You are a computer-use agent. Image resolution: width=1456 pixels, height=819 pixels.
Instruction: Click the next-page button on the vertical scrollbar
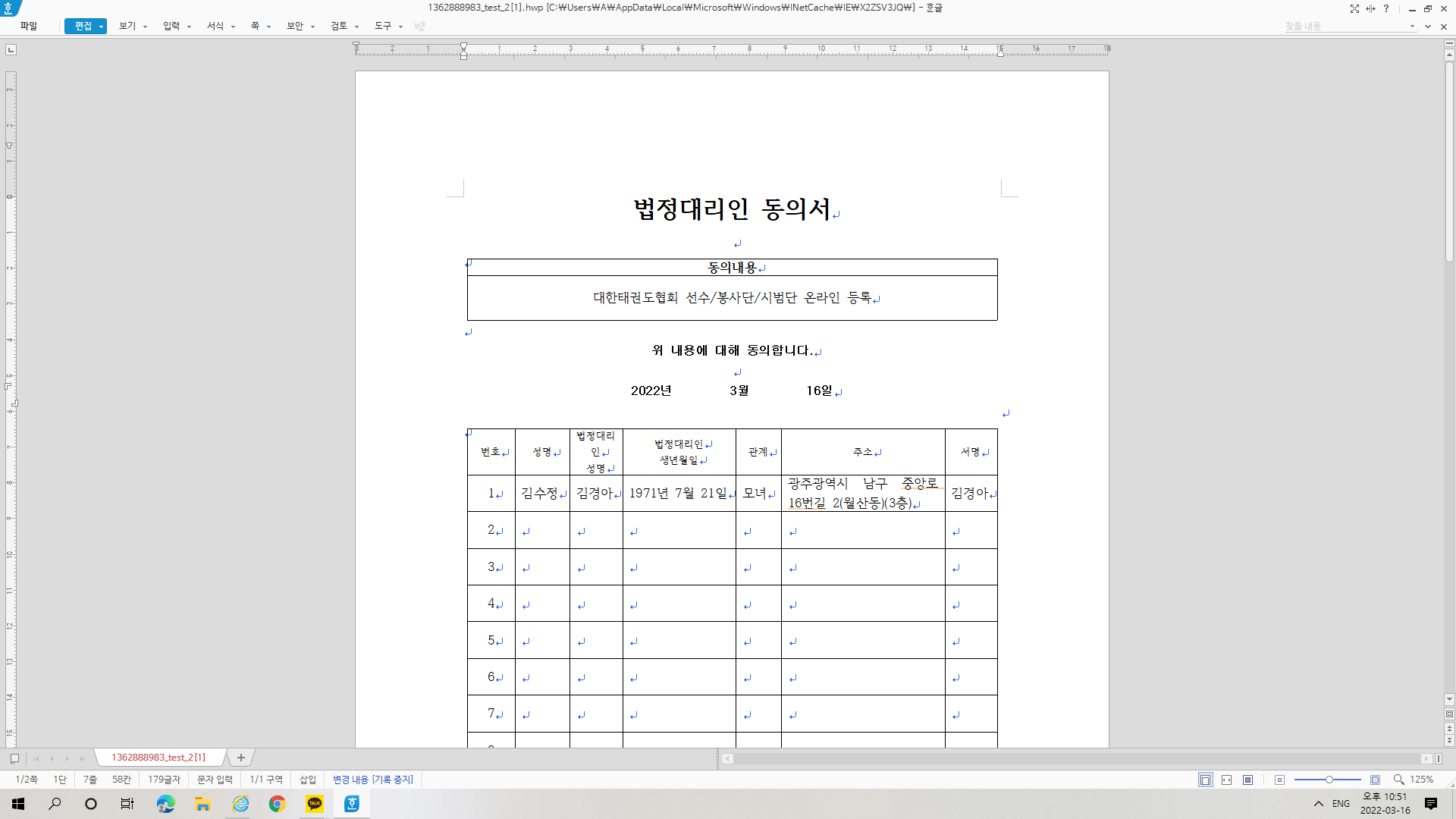click(1449, 741)
